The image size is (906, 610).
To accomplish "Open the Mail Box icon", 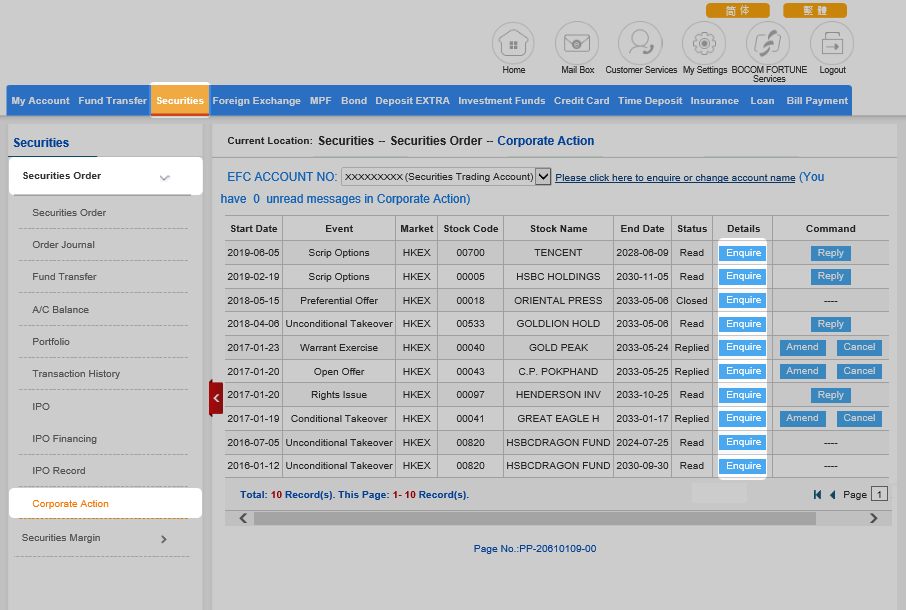I will 577,44.
